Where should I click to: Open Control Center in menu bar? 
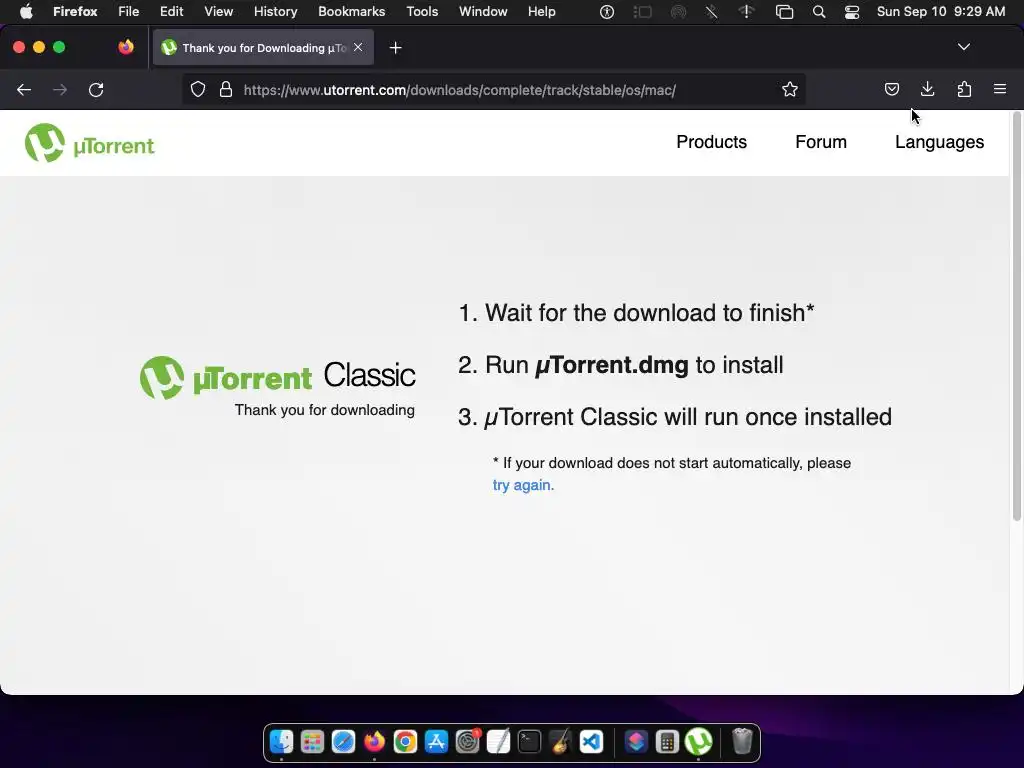pyautogui.click(x=852, y=12)
